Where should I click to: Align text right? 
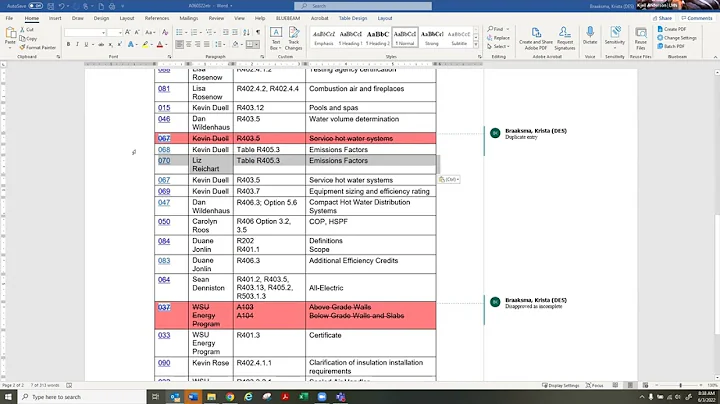tap(197, 44)
